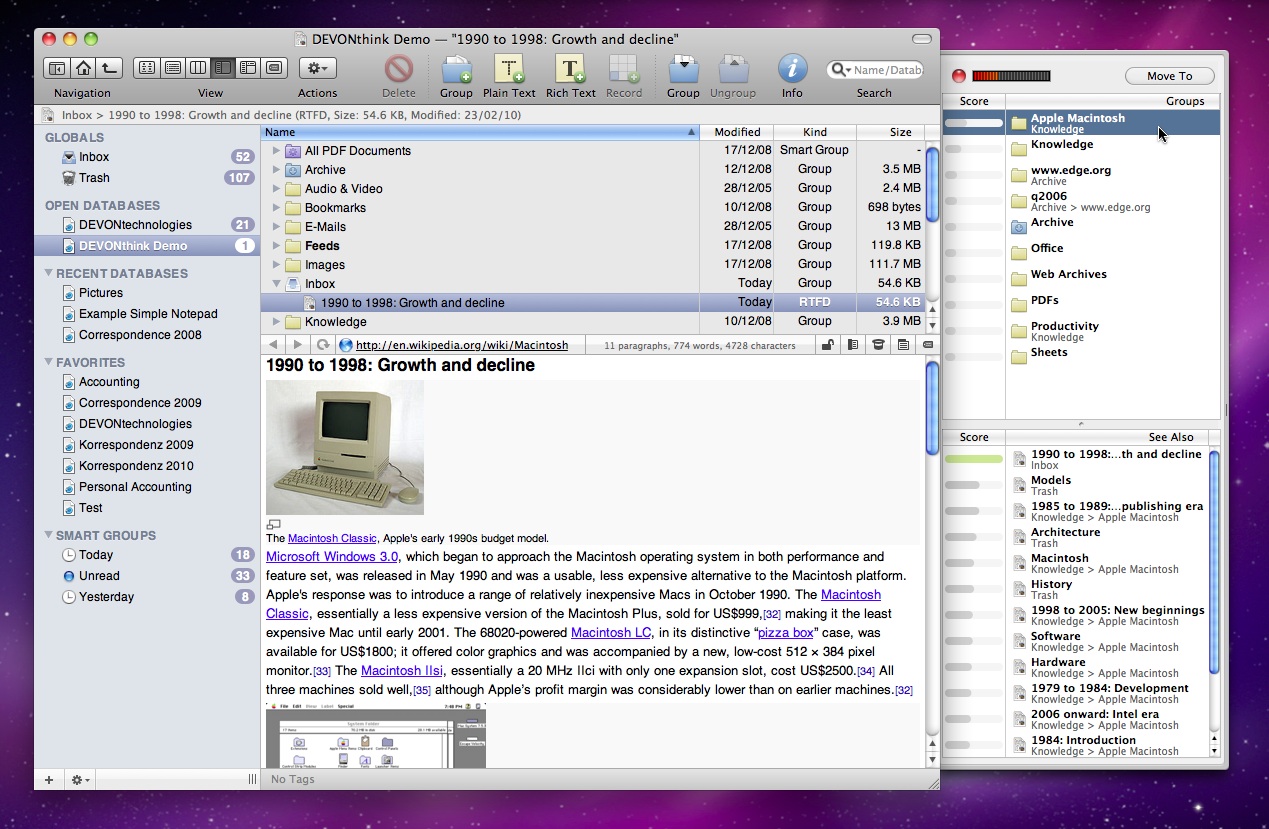Open Inbox in the Globals sidebar
Image resolution: width=1269 pixels, height=829 pixels.
[147, 157]
